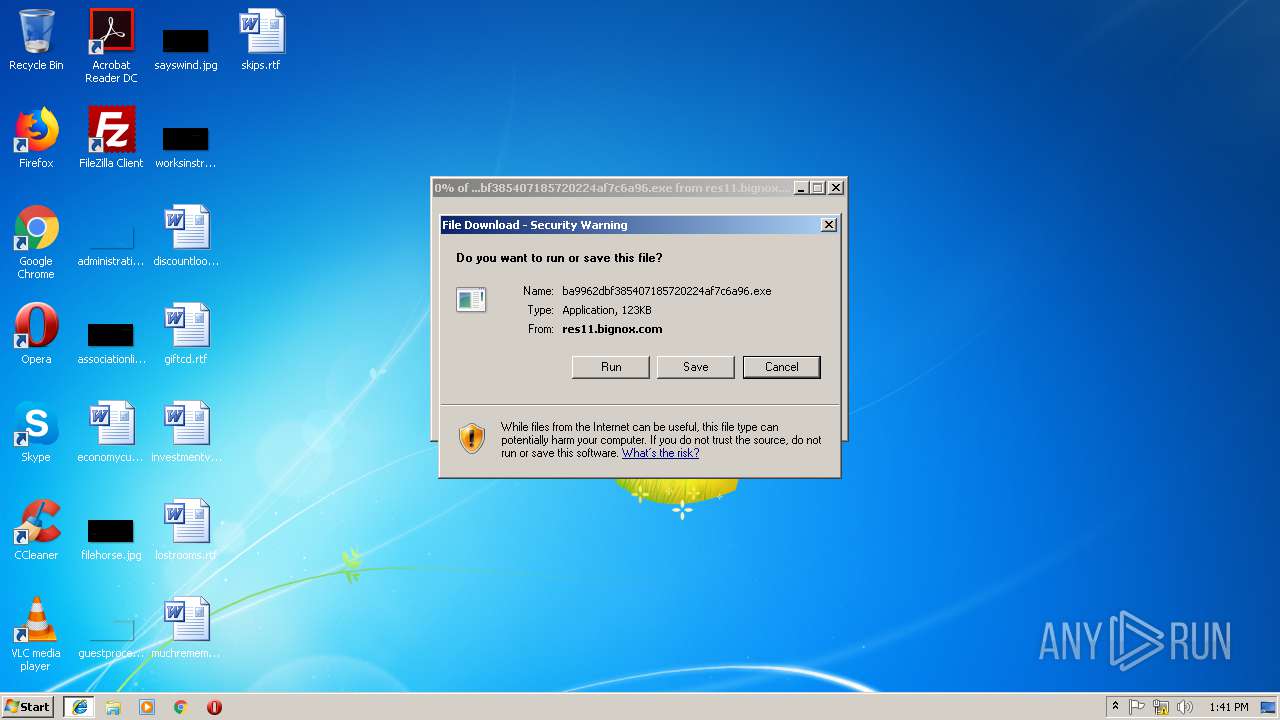This screenshot has width=1280, height=720.
Task: Open the Windows Start menu
Action: 27,707
